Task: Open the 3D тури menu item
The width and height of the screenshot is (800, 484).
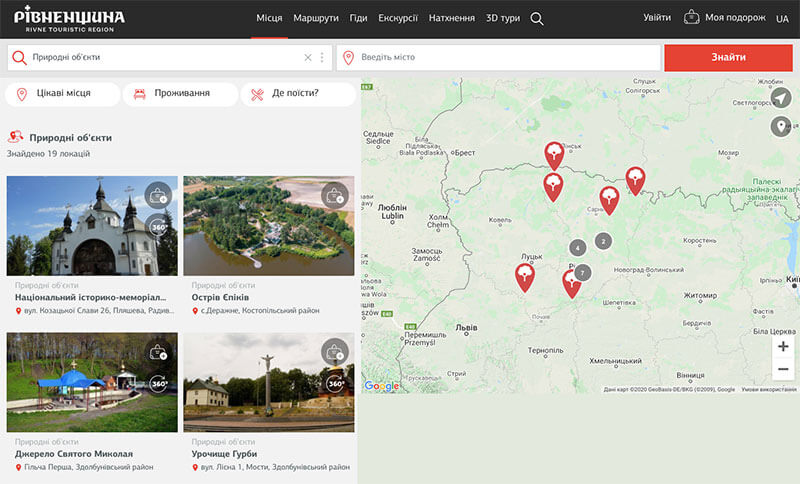Action: [505, 18]
